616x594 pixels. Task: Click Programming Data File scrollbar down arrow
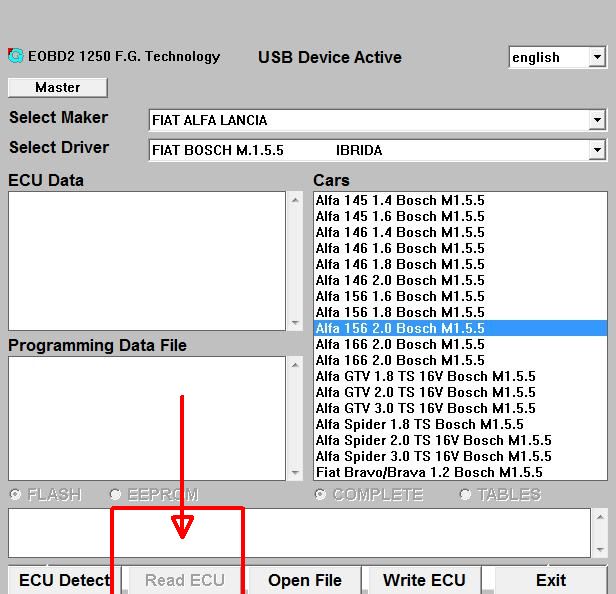pyautogui.click(x=295, y=473)
